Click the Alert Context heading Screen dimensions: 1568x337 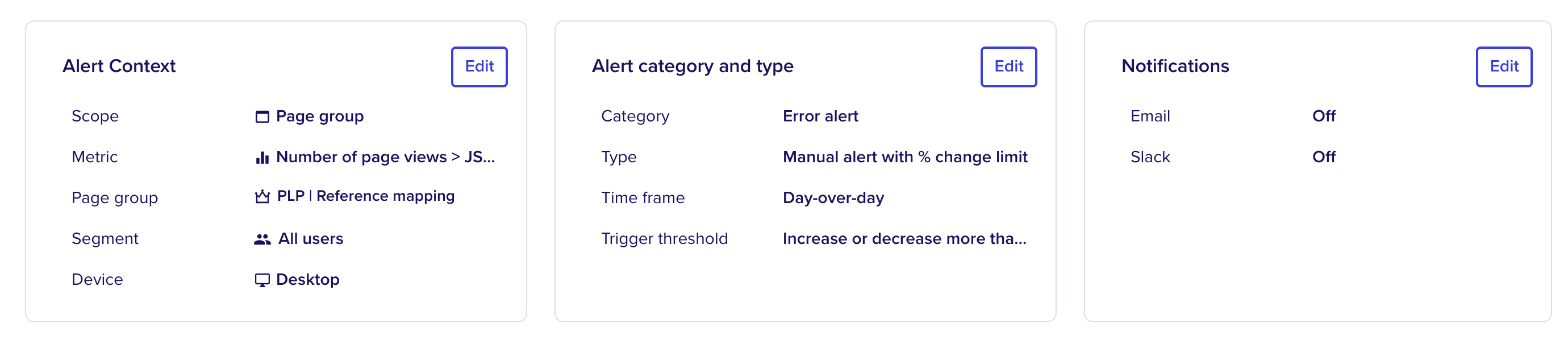[119, 66]
